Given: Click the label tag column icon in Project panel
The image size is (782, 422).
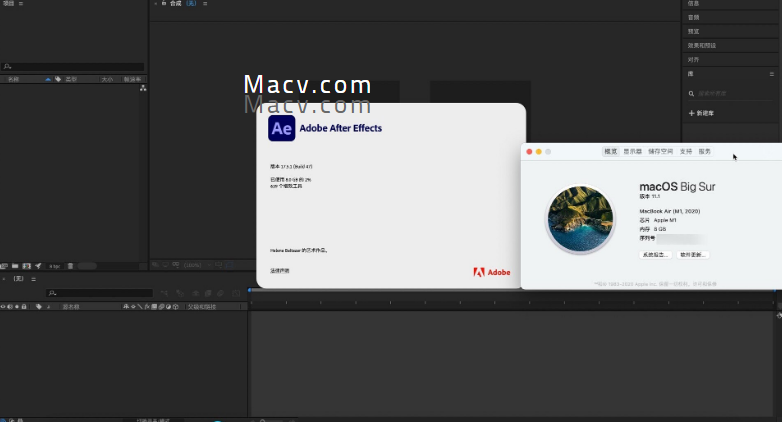Looking at the screenshot, I should pos(58,79).
